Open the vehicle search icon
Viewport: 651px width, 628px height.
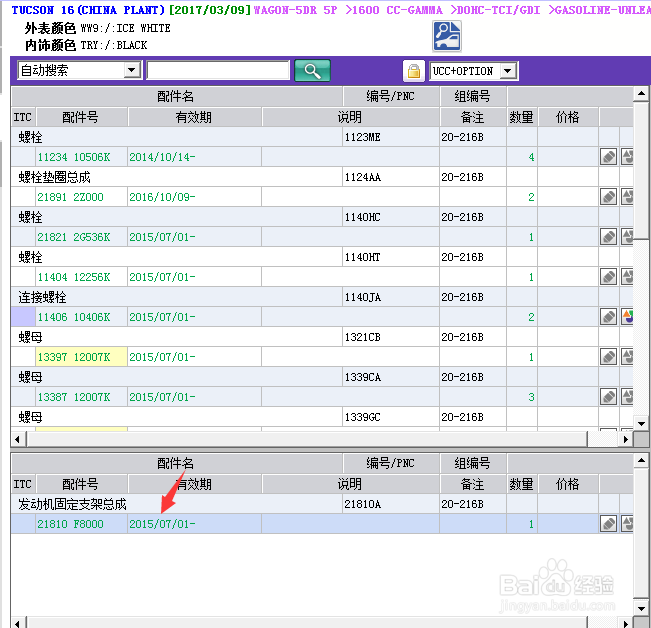click(x=447, y=37)
